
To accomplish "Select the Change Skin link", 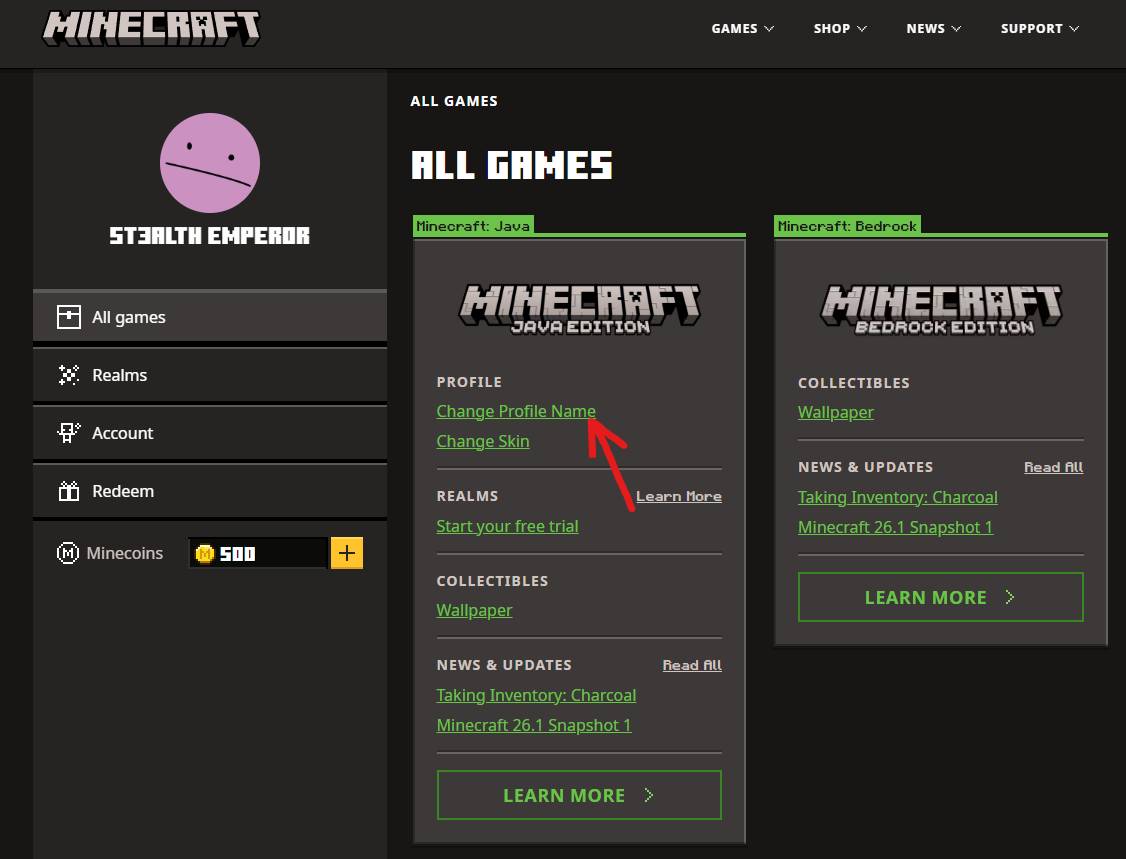I will 482,441.
